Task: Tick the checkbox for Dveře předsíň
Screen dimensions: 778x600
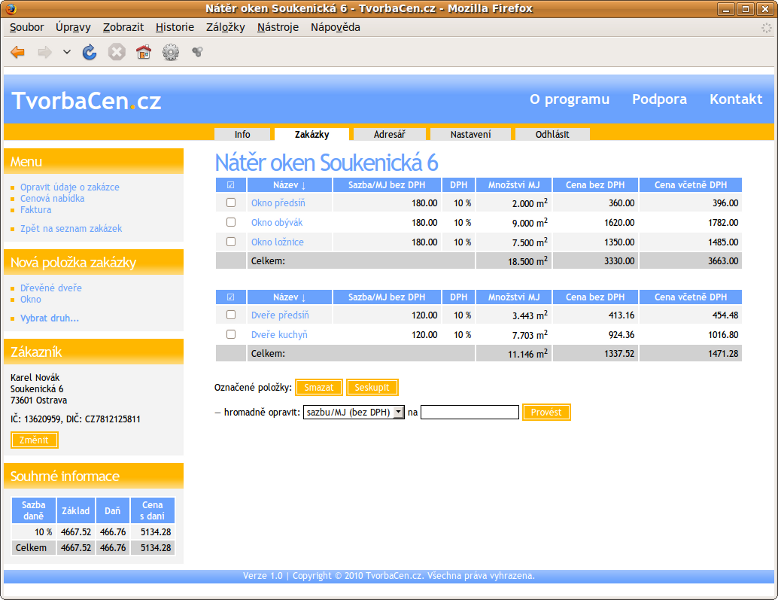Action: click(x=231, y=315)
